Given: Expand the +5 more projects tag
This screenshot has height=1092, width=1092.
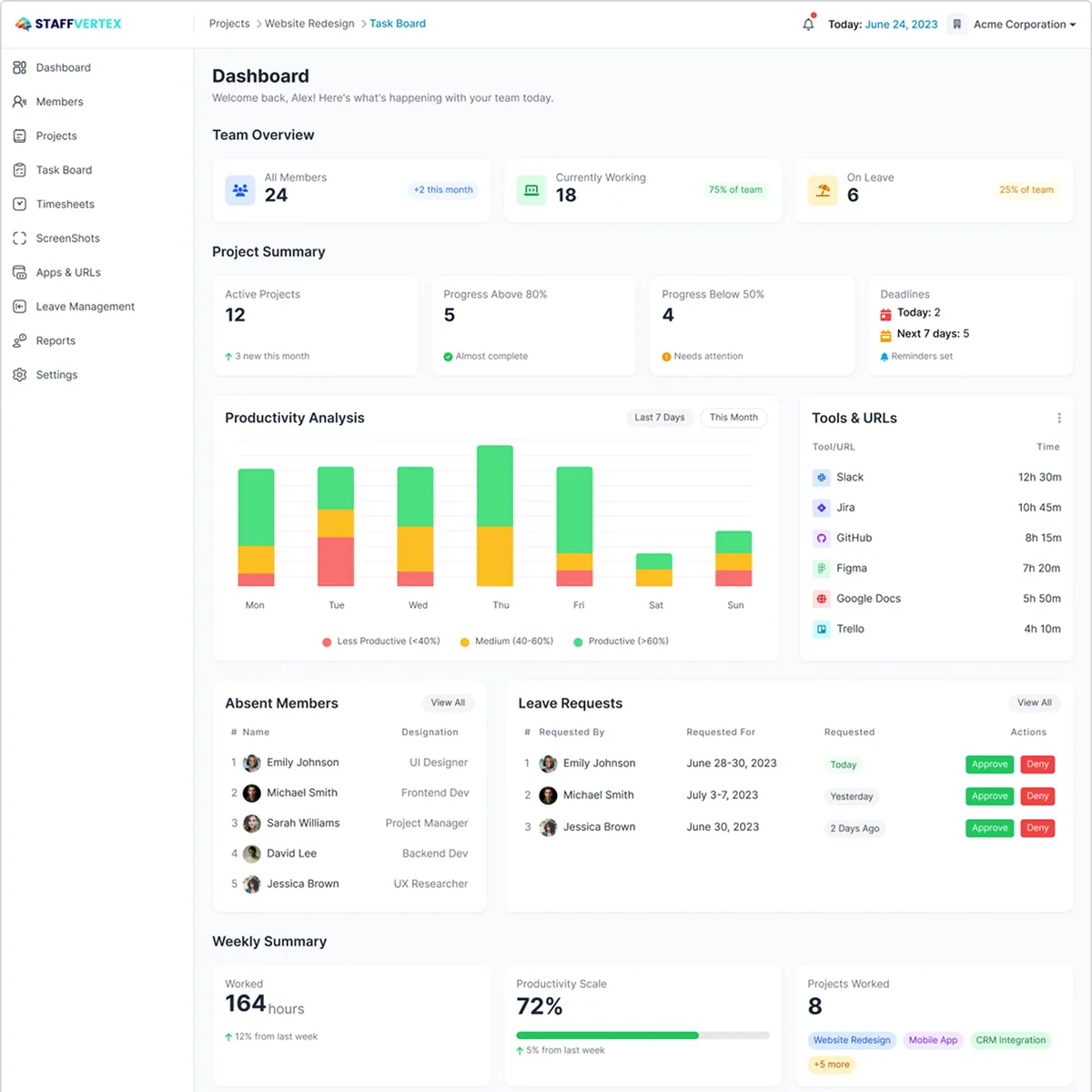Looking at the screenshot, I should tap(831, 1065).
